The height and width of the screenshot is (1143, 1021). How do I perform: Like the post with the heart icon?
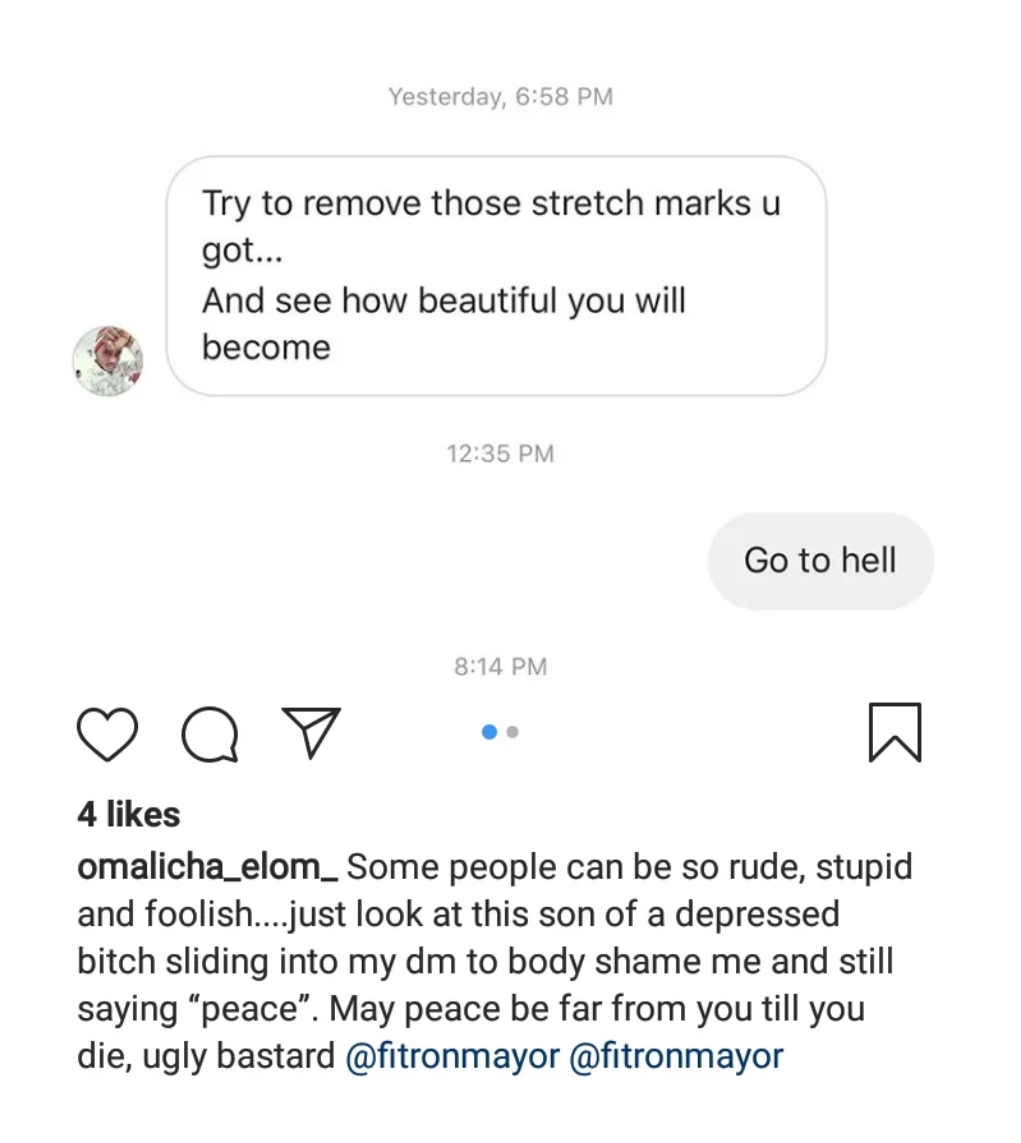tap(107, 733)
